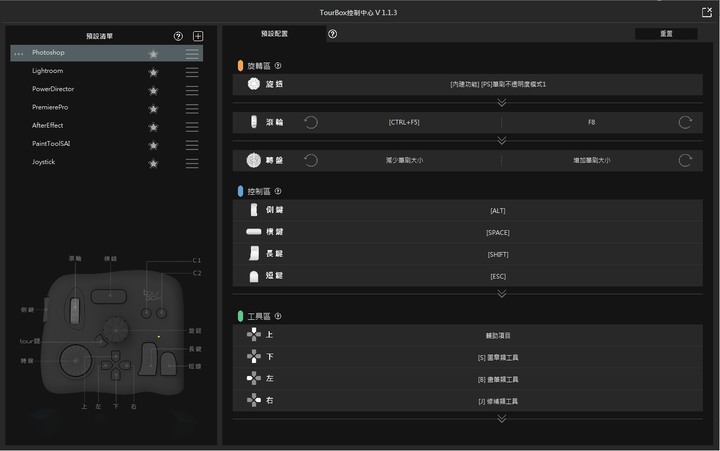Open help icon next to 控制區 heading

coord(278,191)
